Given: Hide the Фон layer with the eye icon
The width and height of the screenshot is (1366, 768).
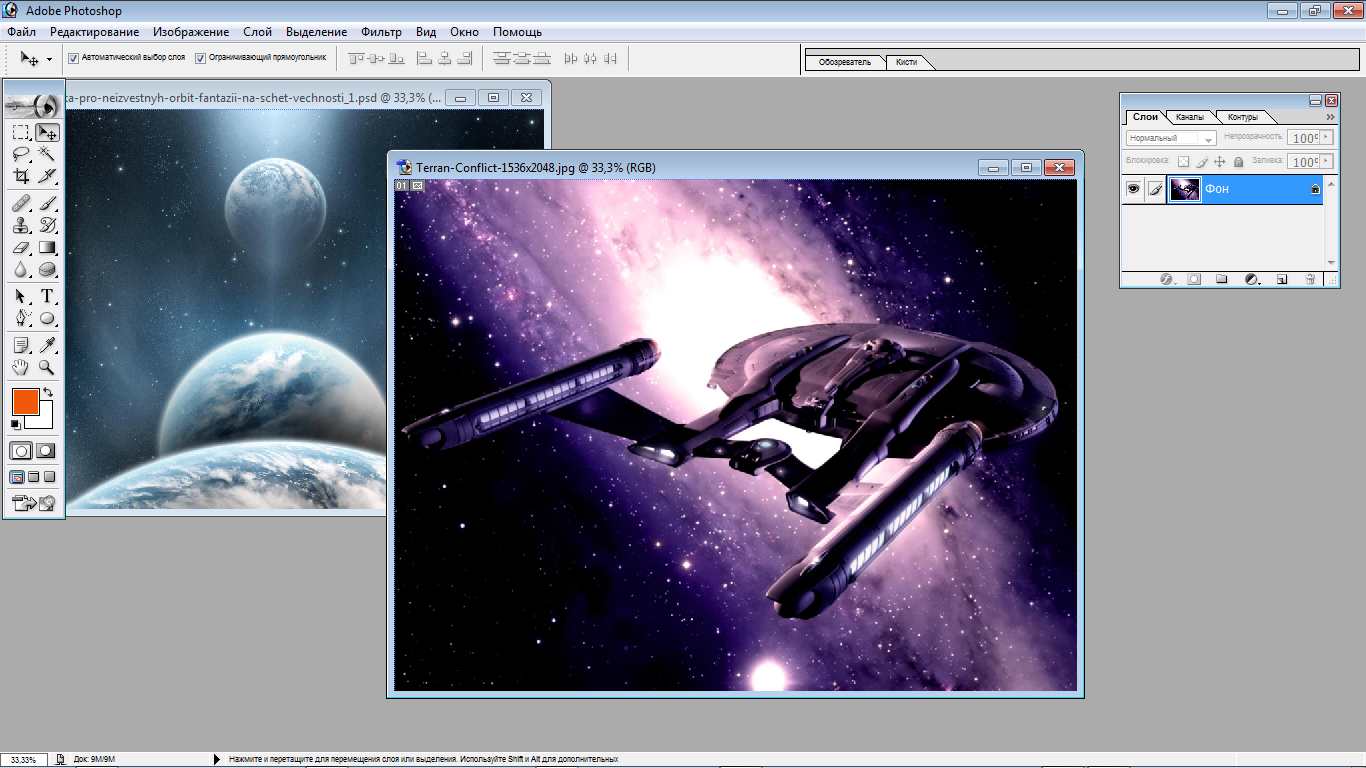Looking at the screenshot, I should coord(1133,189).
